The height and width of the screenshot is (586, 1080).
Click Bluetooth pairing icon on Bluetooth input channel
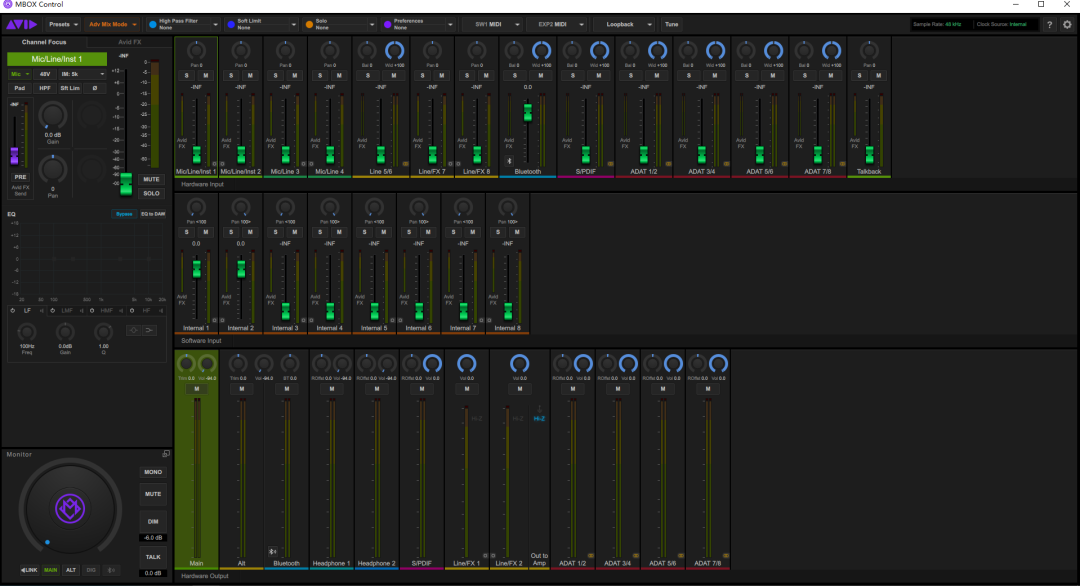[x=509, y=161]
